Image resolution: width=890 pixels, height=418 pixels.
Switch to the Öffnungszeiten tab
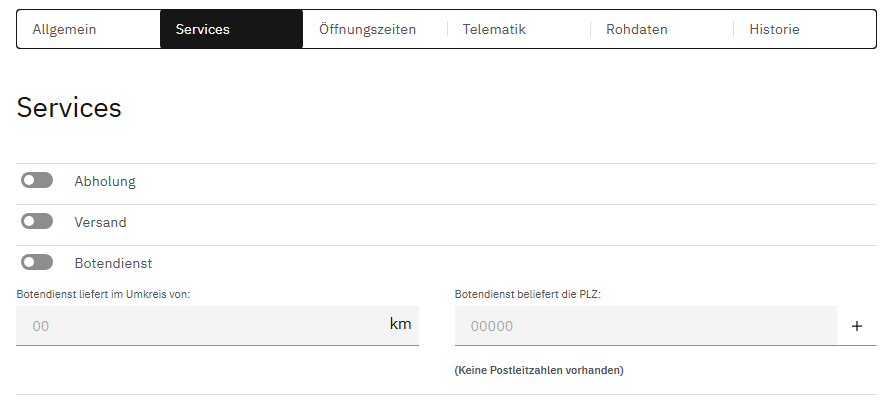click(367, 29)
